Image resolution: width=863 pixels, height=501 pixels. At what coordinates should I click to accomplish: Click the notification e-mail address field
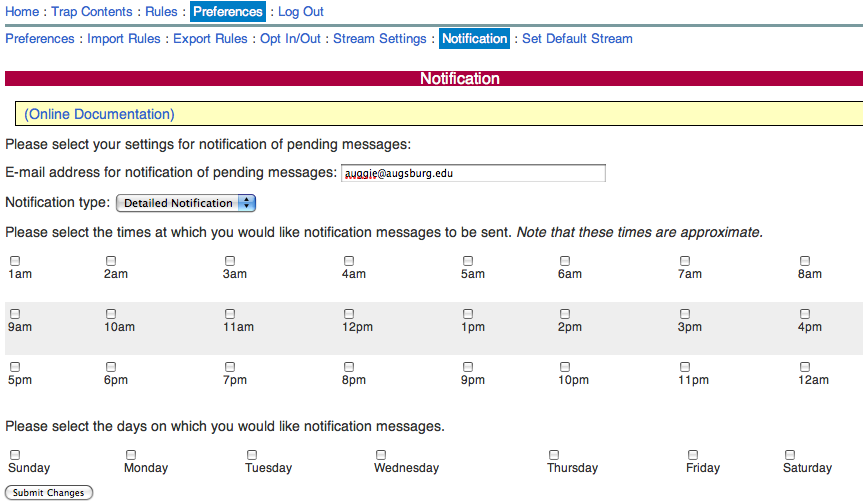[472, 173]
